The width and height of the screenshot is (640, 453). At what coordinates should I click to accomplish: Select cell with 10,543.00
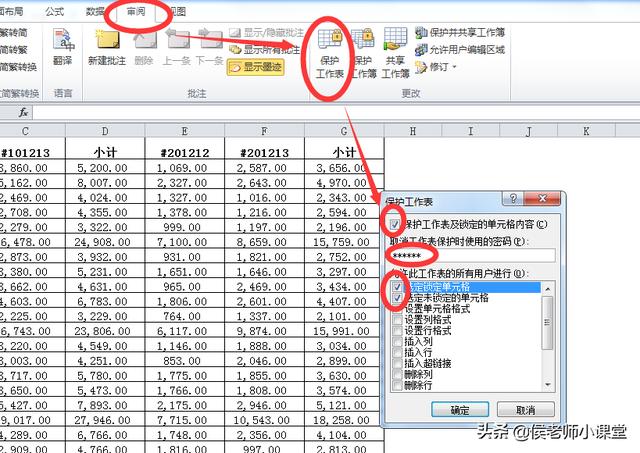(x=264, y=420)
